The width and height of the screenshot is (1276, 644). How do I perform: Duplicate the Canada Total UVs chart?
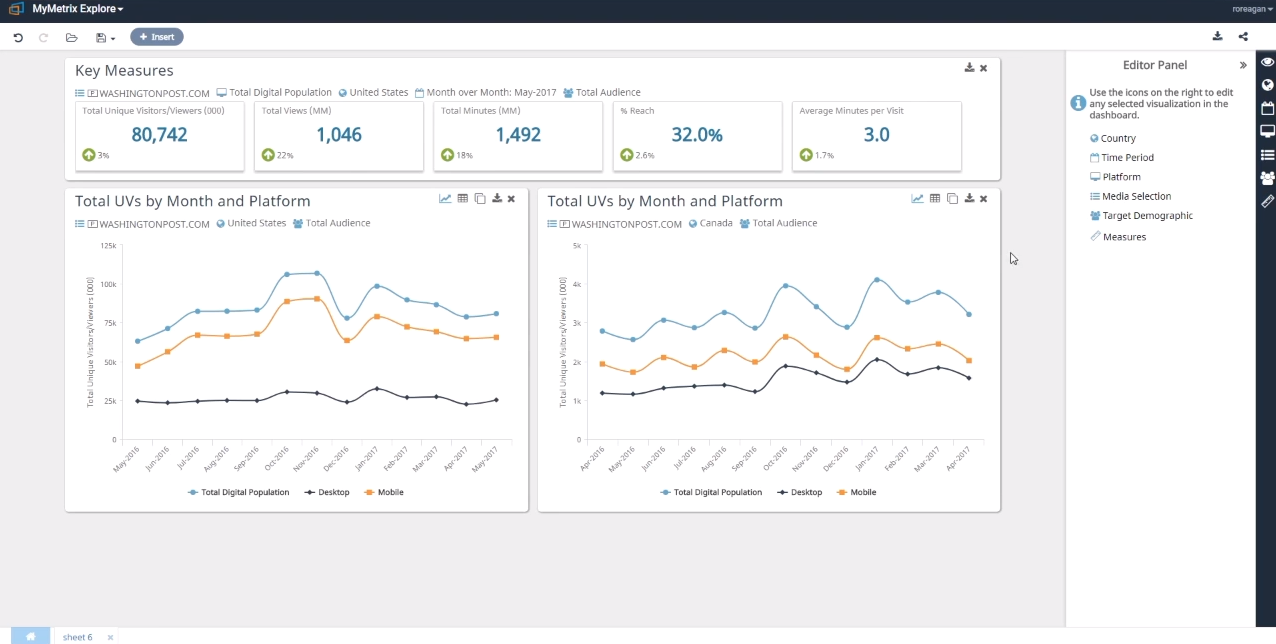coord(951,199)
